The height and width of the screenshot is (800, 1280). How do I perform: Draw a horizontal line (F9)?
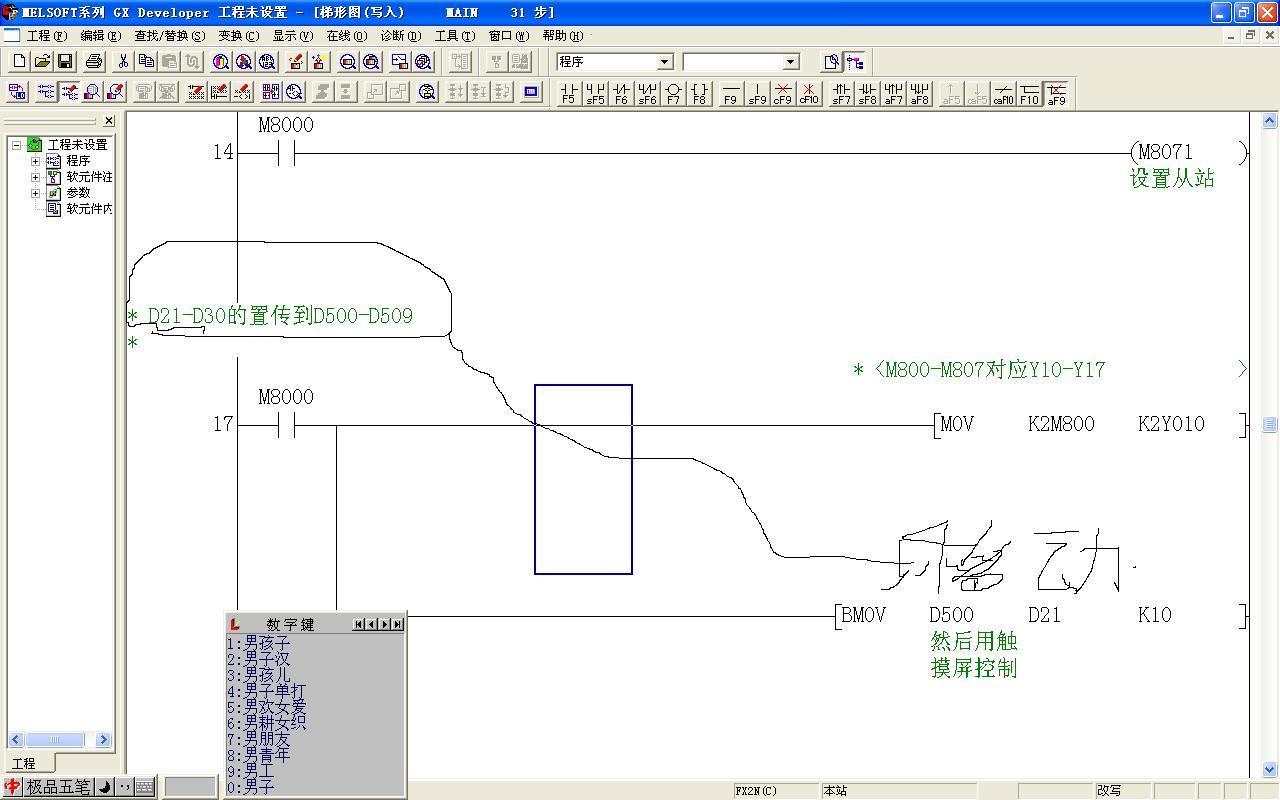[731, 93]
